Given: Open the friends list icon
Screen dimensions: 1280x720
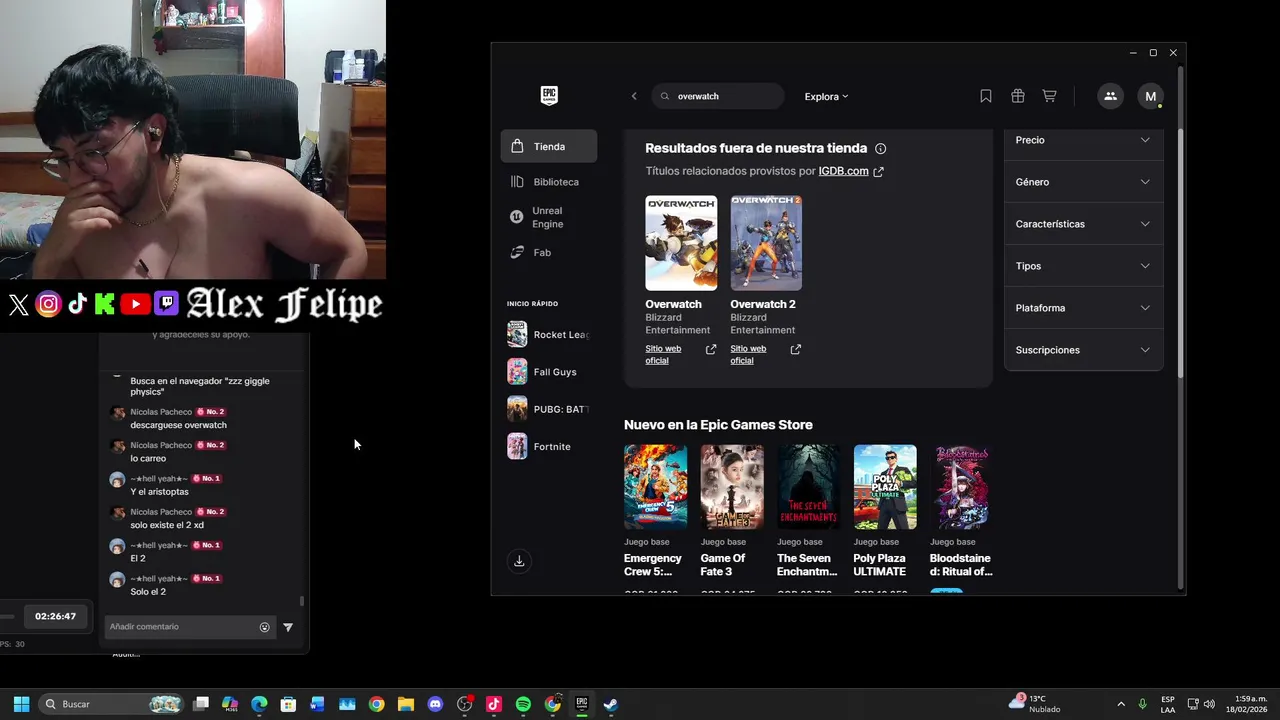Looking at the screenshot, I should (x=1110, y=96).
